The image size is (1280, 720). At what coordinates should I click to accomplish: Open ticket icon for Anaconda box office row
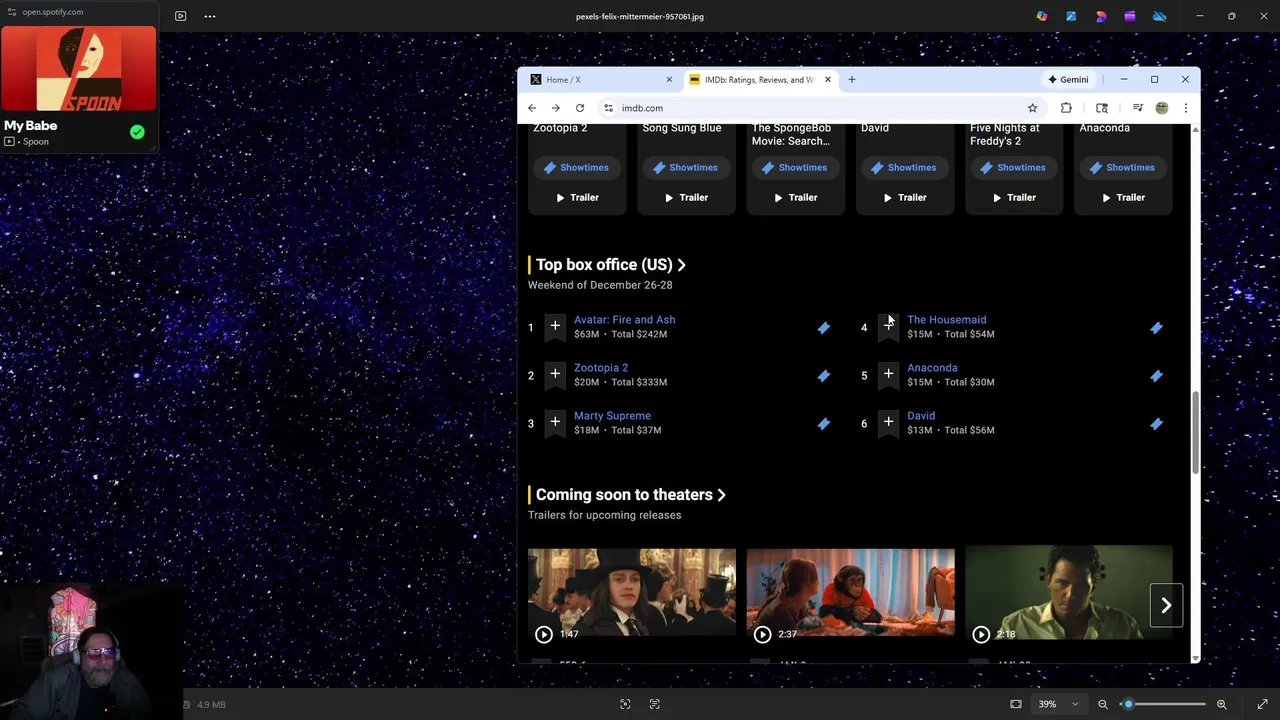[1156, 376]
